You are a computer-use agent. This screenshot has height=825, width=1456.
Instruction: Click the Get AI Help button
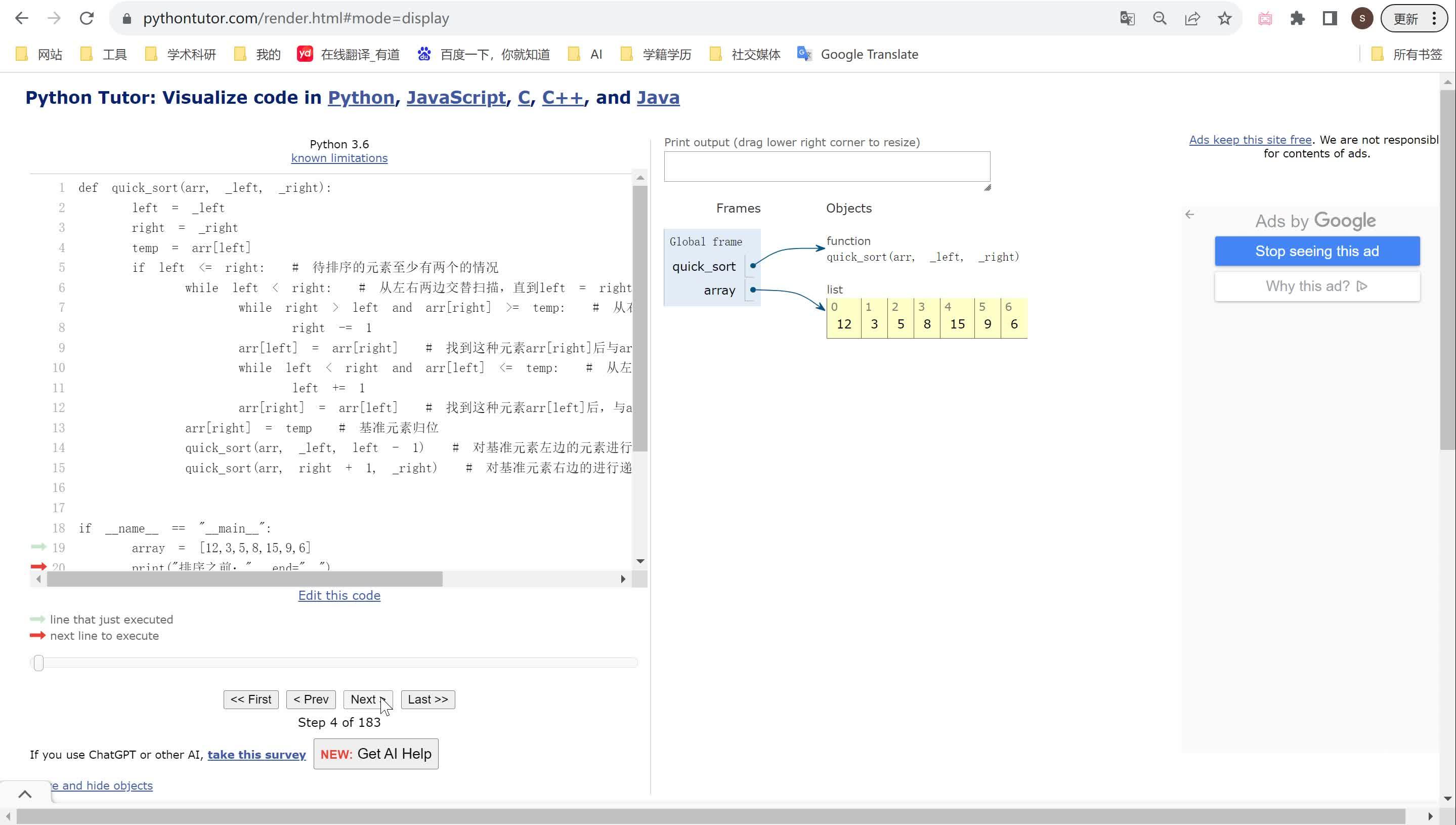(376, 754)
